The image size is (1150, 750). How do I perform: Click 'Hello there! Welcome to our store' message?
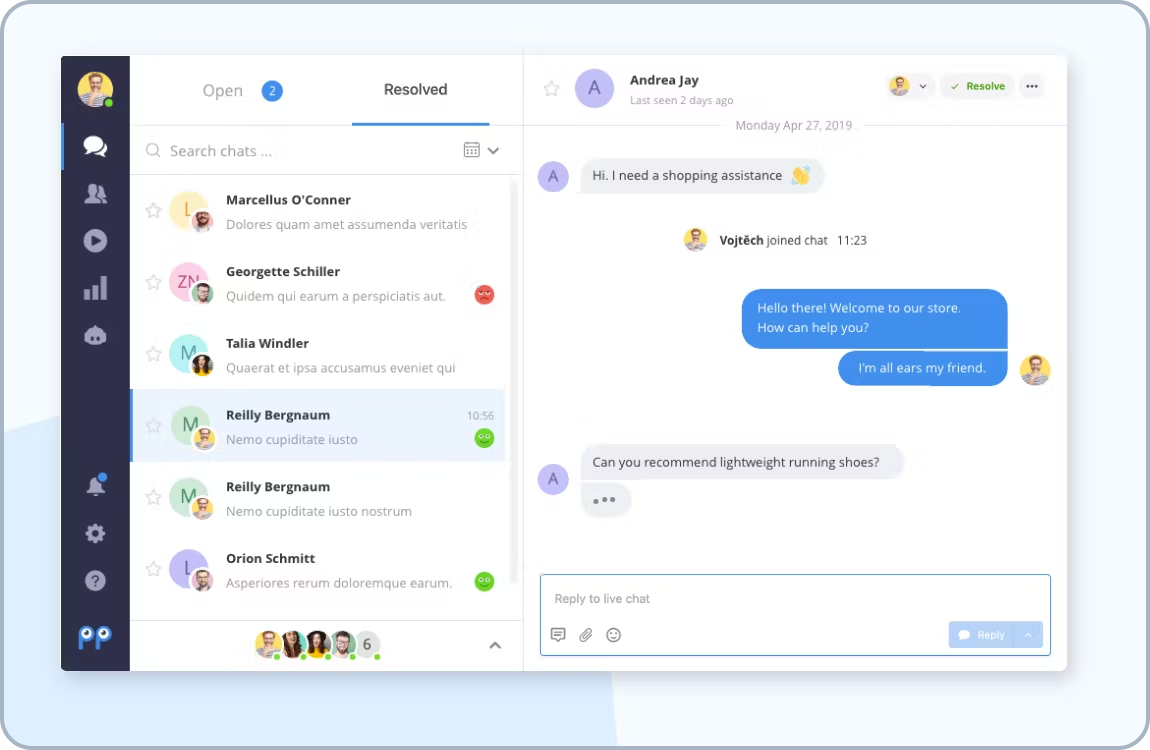click(874, 318)
